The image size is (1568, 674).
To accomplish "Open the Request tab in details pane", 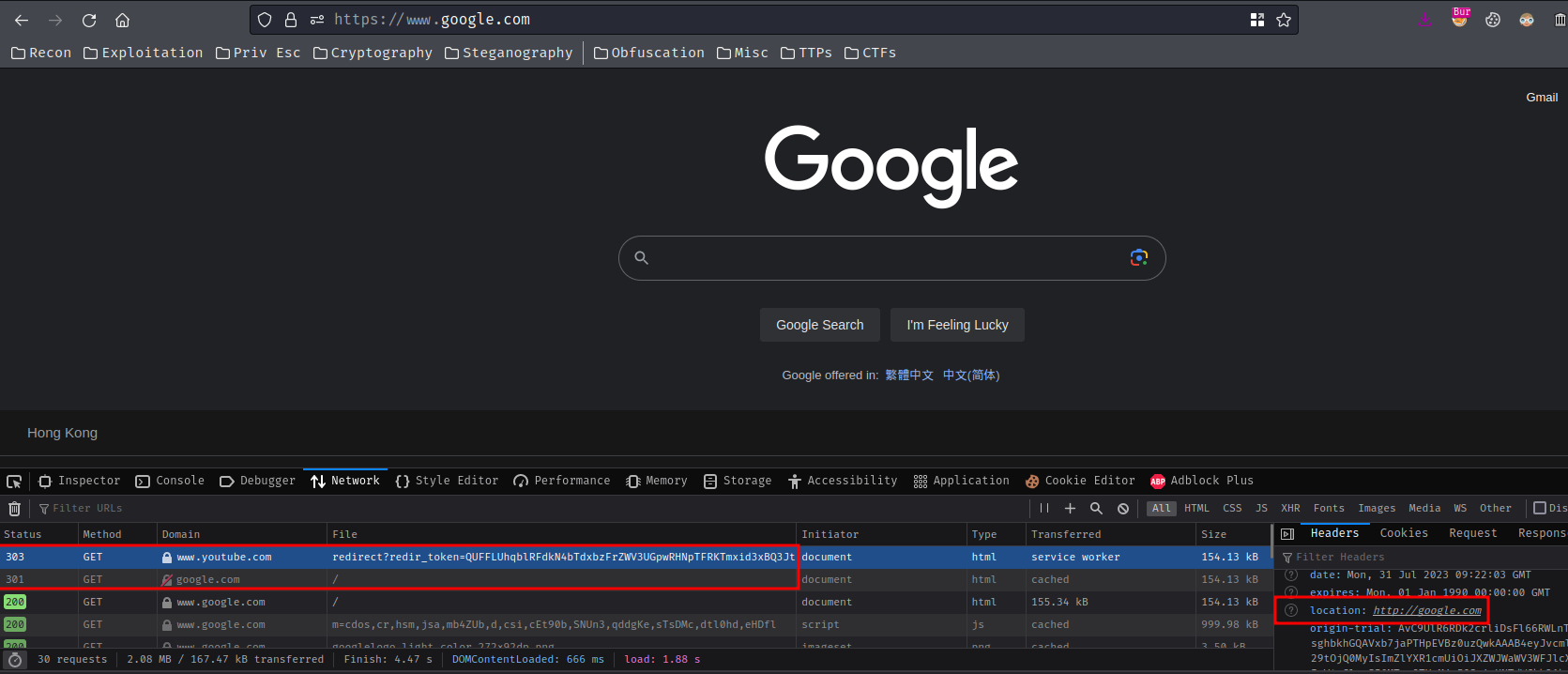I will click(1472, 533).
